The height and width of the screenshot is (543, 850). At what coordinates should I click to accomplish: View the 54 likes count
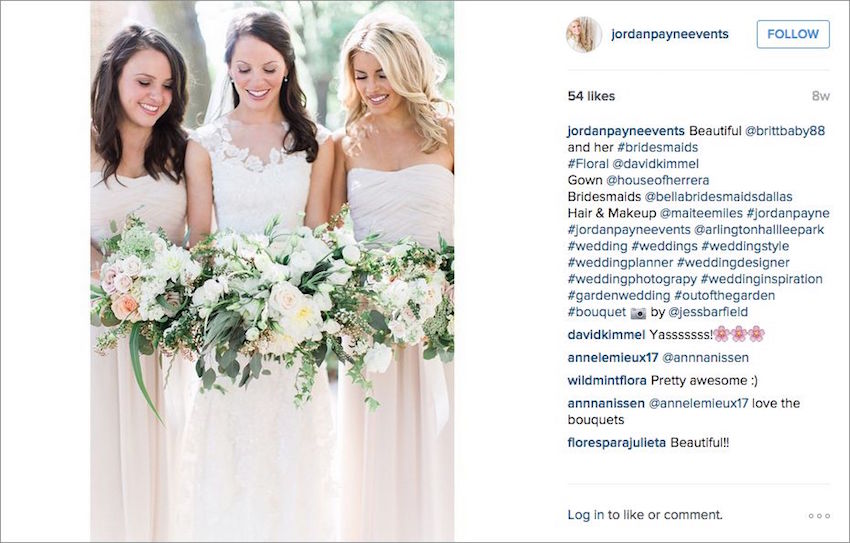(591, 96)
